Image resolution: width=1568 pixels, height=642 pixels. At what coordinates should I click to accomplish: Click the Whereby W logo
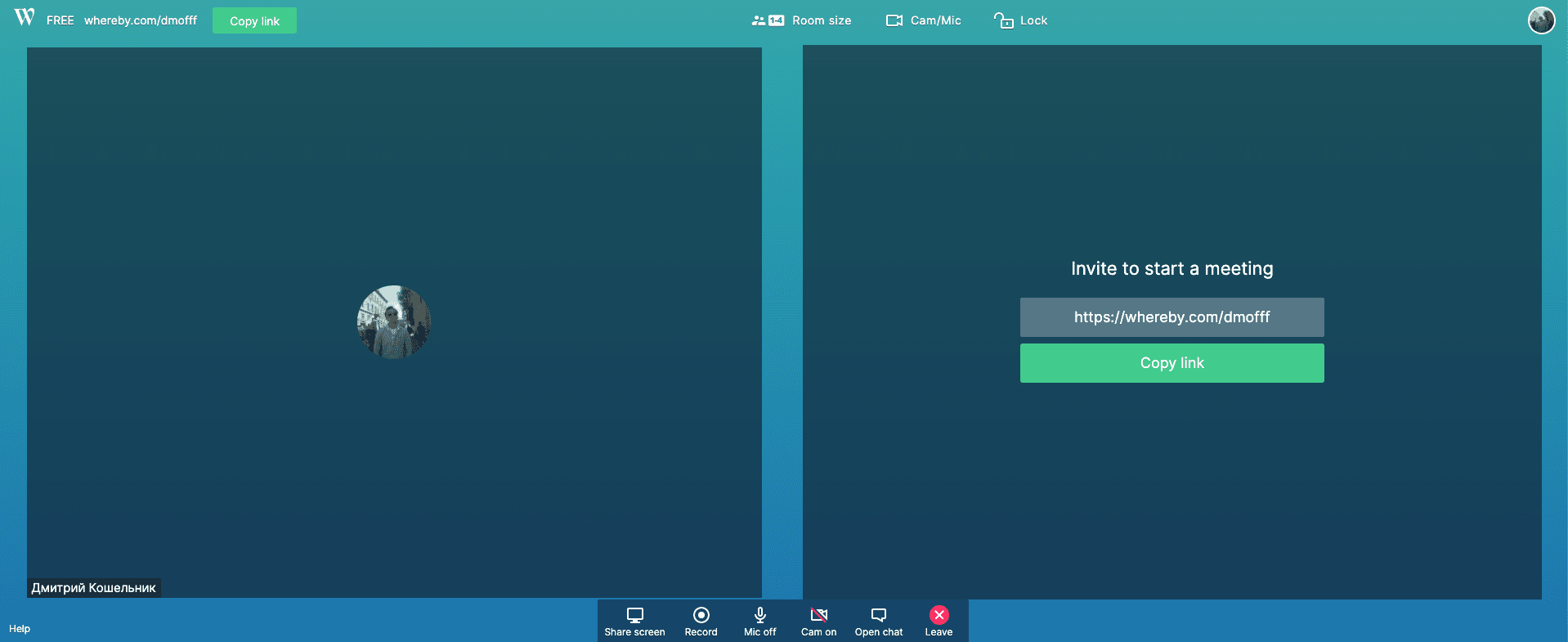click(x=25, y=17)
